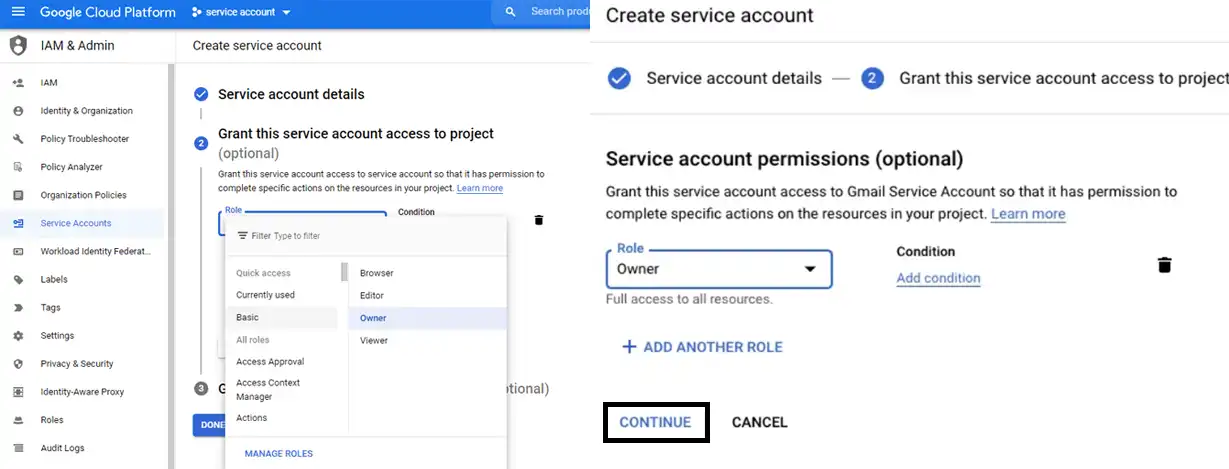Click the completed-step checkmark in right stepper

620,78
